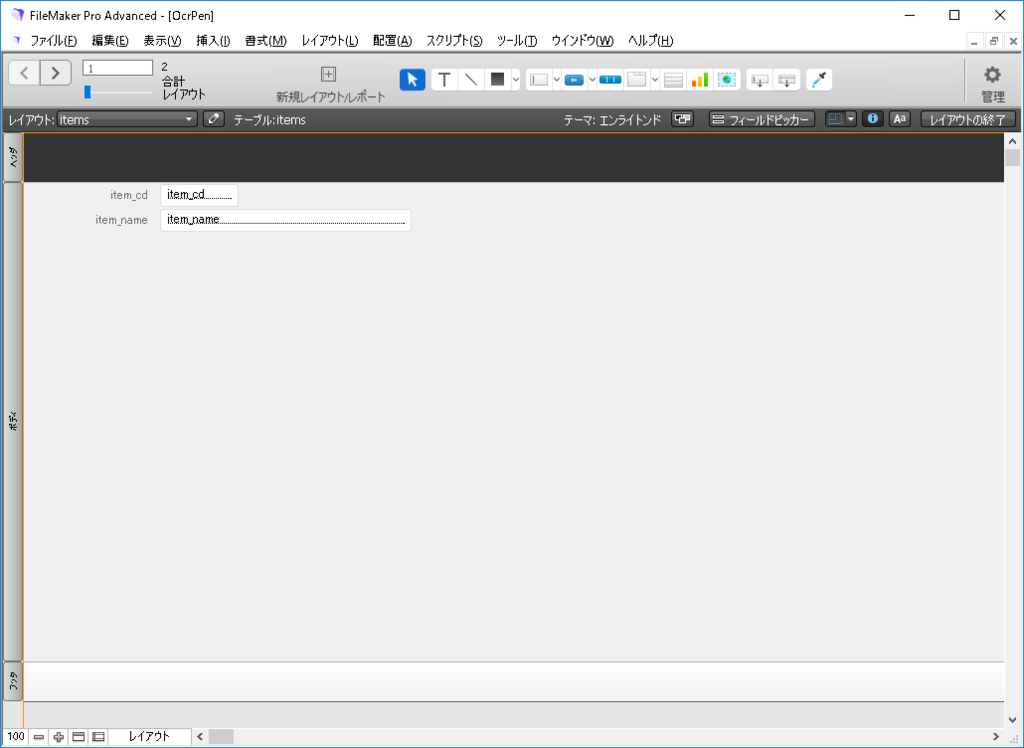Go to next layout arrow

[56, 73]
